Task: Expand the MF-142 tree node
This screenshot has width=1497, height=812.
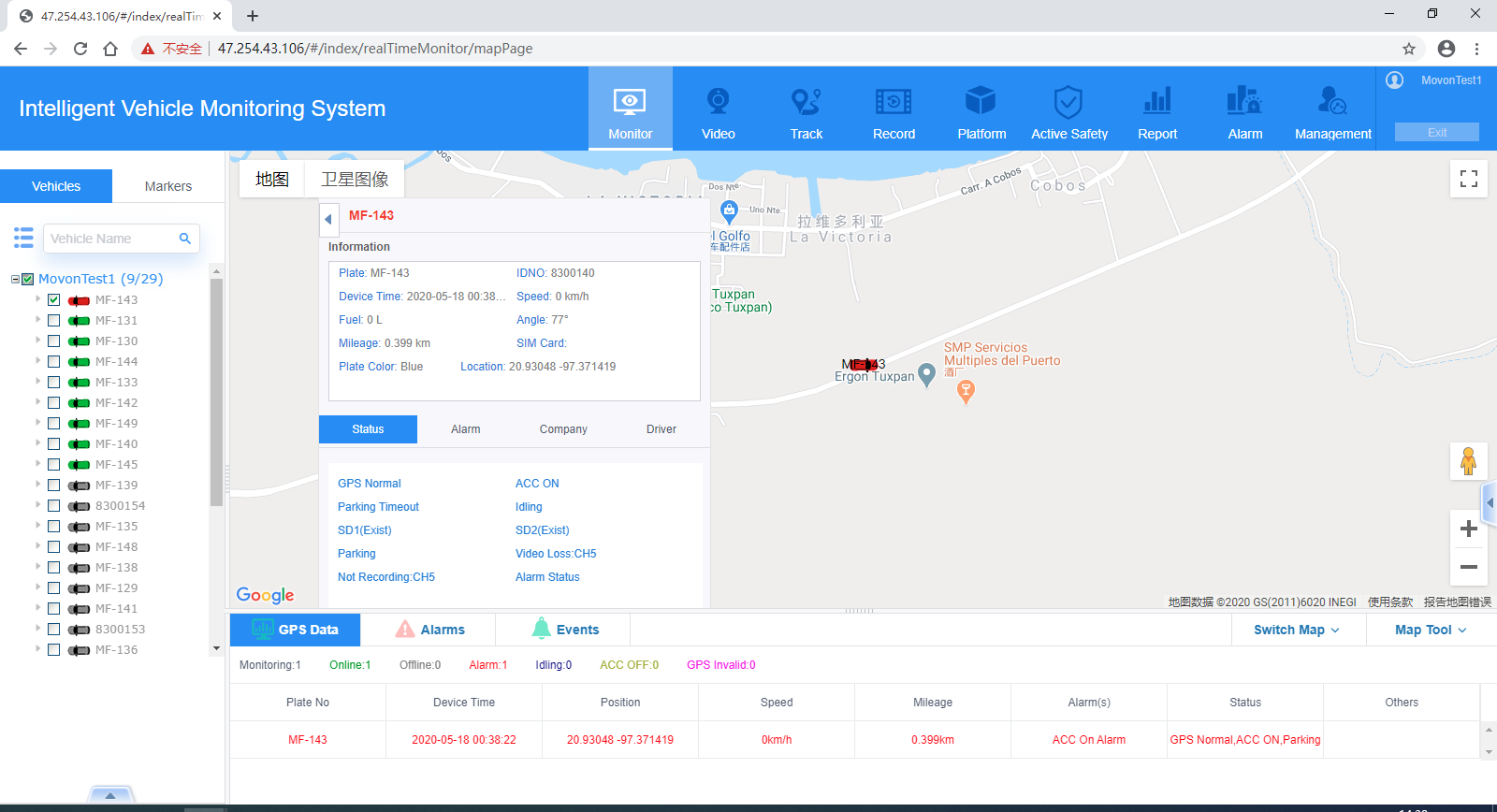Action: 38,402
